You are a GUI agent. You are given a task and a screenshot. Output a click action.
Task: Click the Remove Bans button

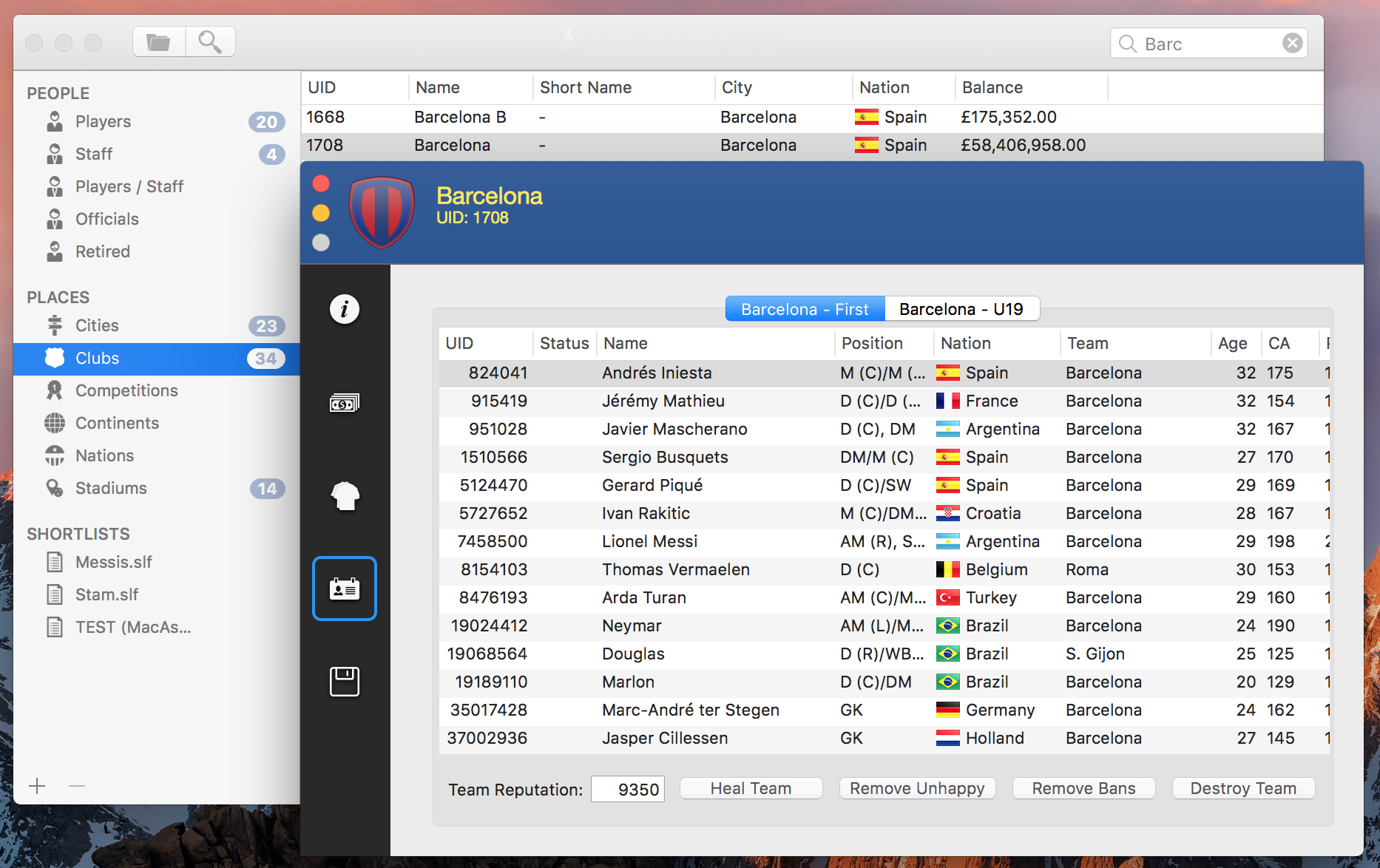tap(1083, 788)
